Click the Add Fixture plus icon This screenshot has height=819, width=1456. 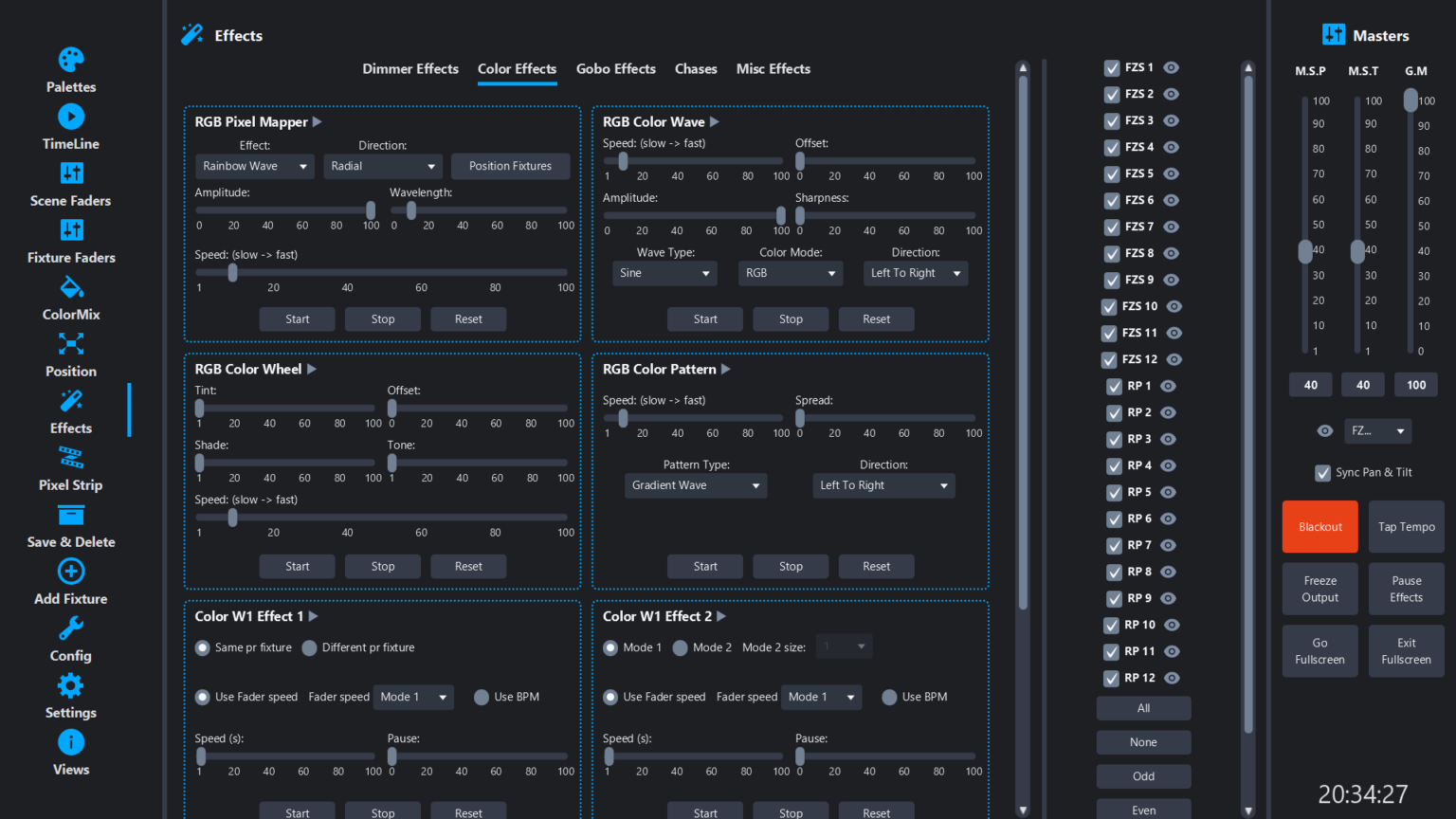pos(71,572)
